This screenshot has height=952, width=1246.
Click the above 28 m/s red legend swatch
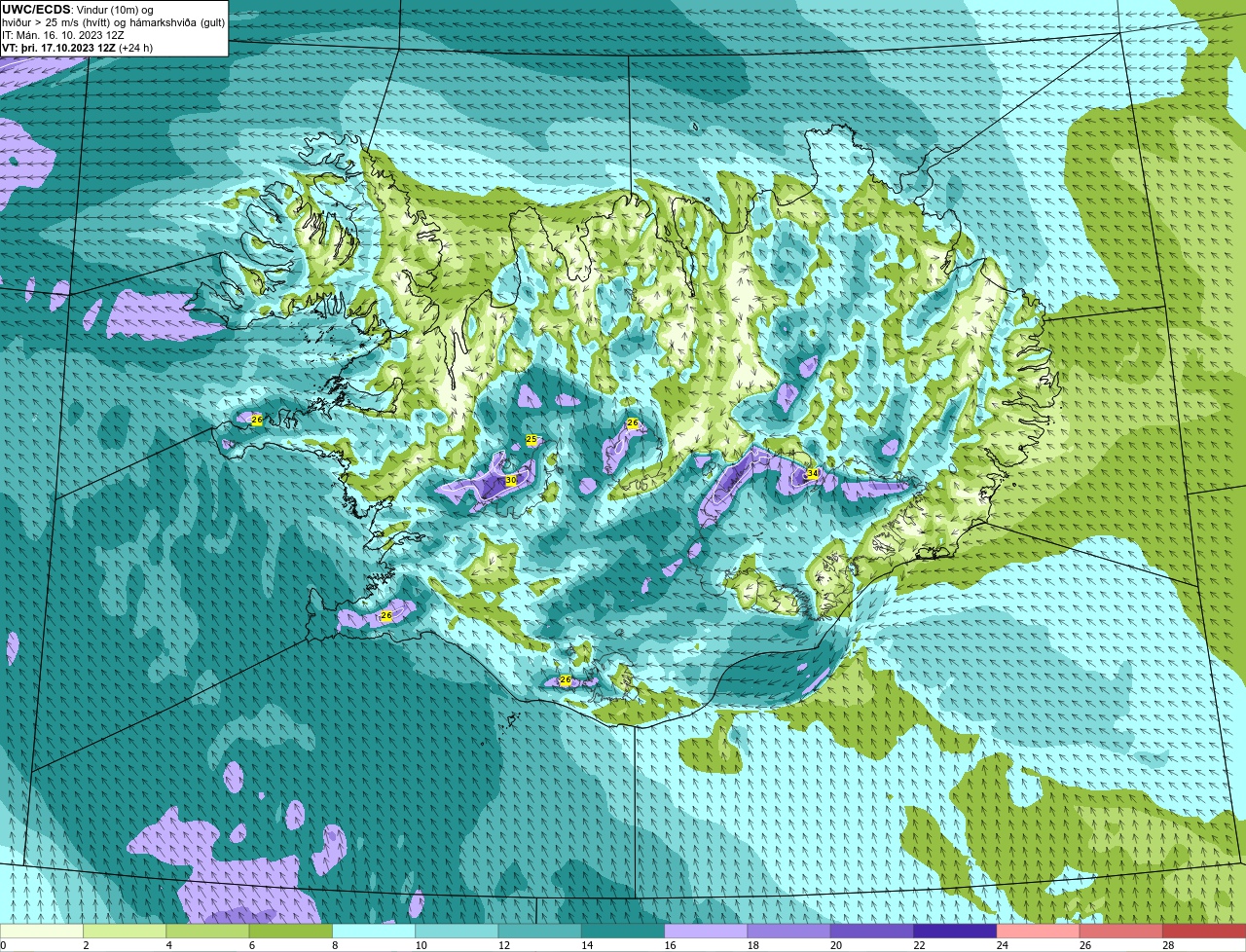[1204, 932]
